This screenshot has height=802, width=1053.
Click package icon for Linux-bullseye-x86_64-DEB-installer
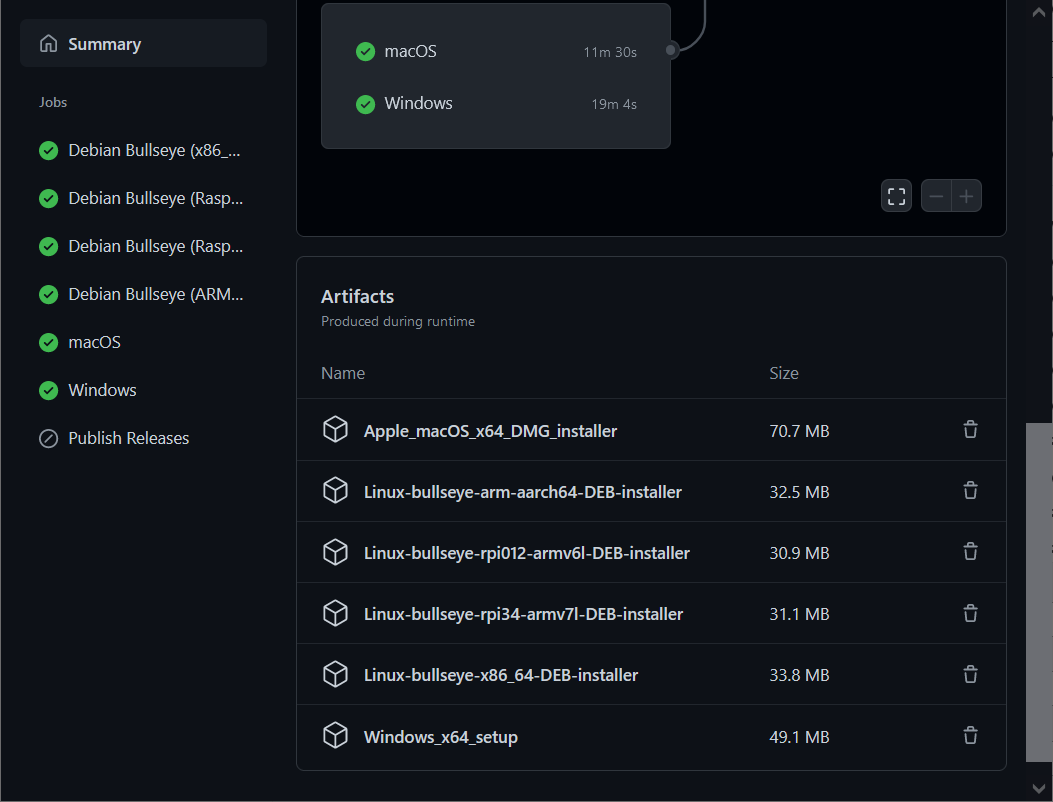(x=335, y=674)
